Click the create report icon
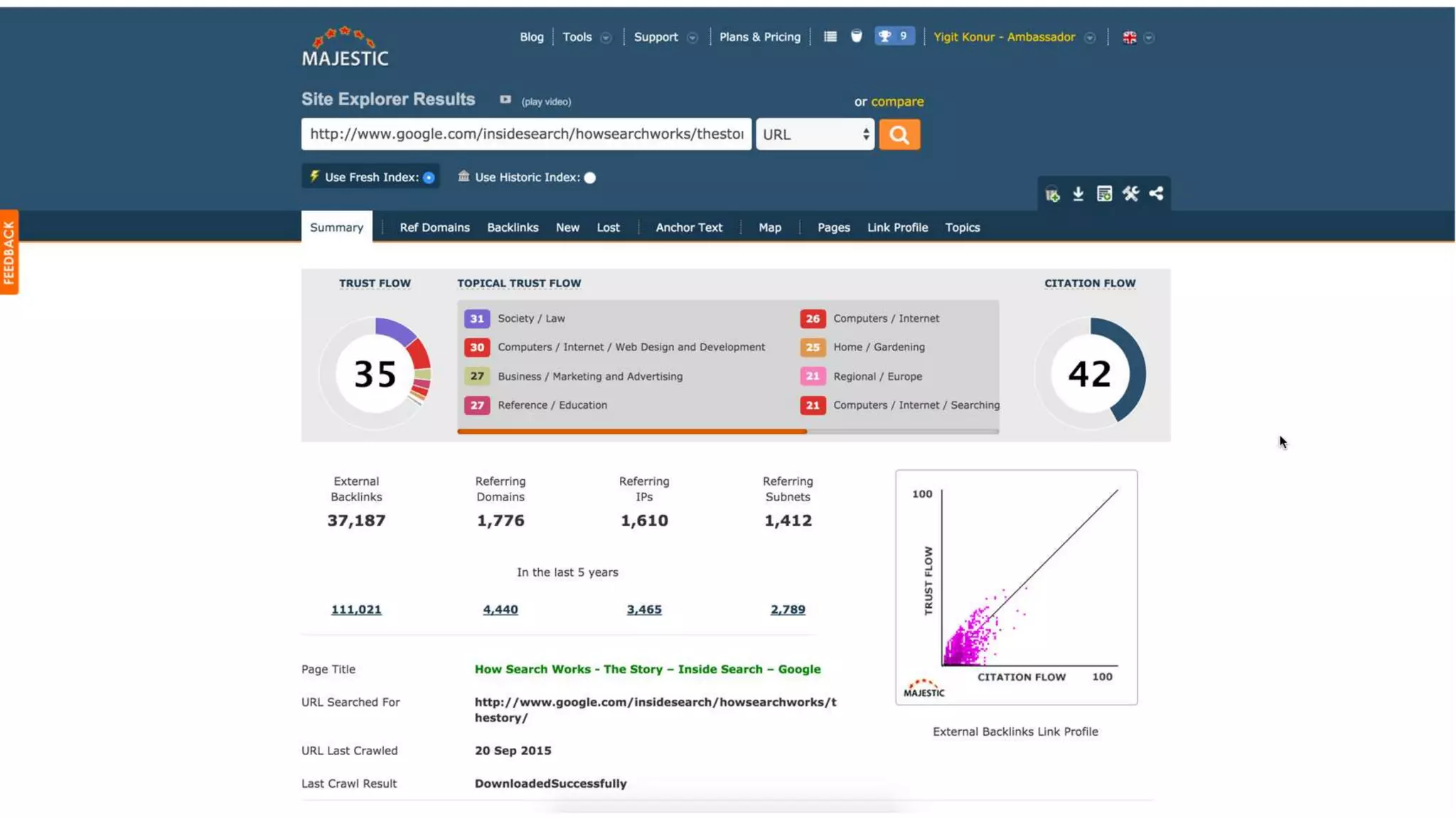1456x819 pixels. click(1104, 194)
